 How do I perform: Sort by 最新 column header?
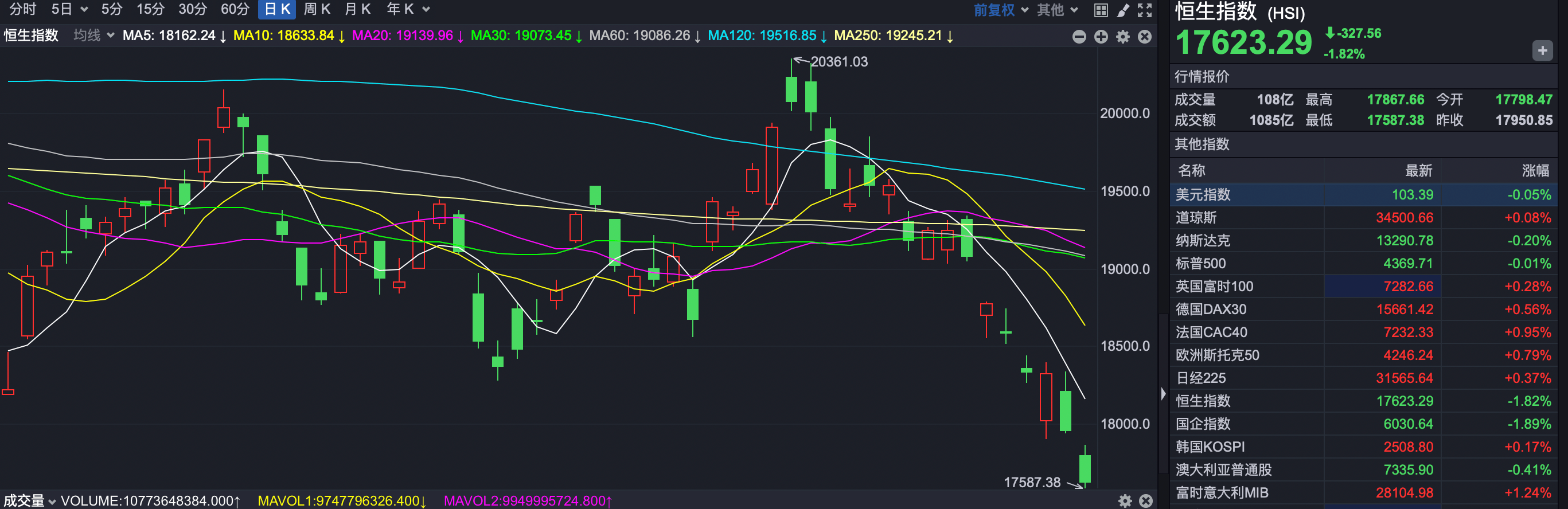pyautogui.click(x=1418, y=170)
